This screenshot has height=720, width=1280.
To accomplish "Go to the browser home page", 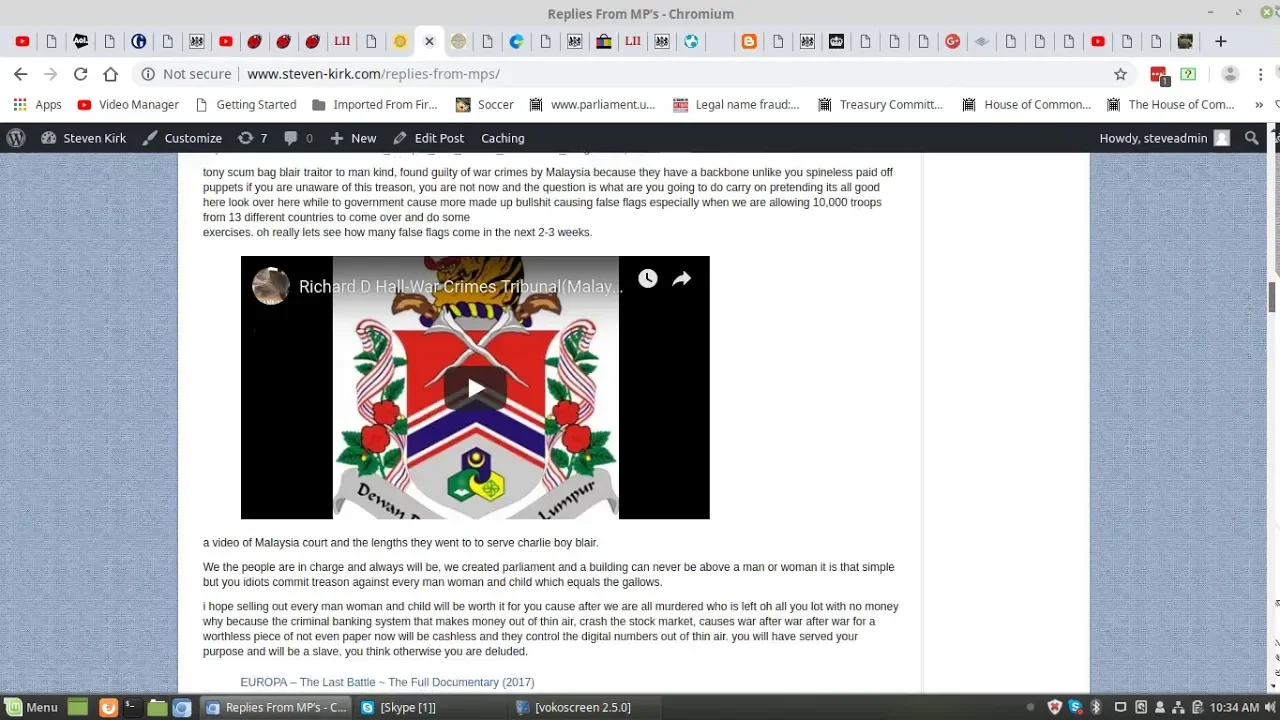I will coord(110,74).
